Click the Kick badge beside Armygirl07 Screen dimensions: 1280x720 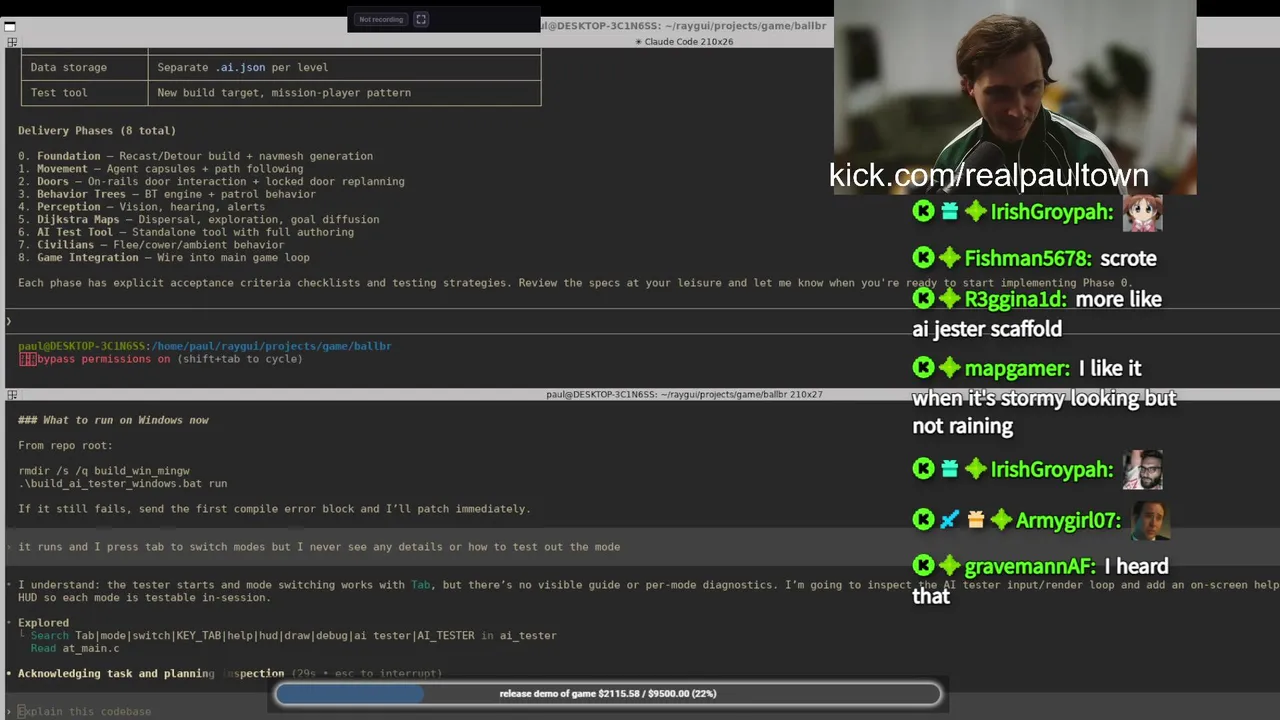pos(923,520)
